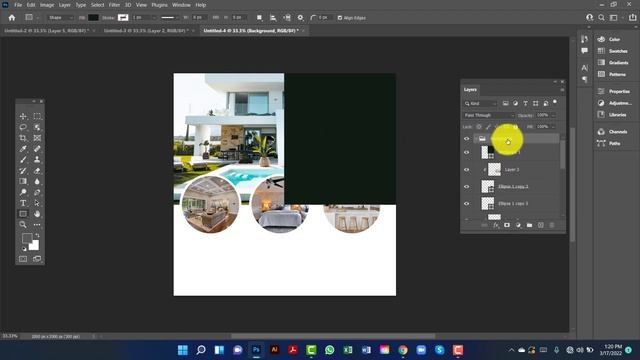Toggle the layer filtering on/off switch
The width and height of the screenshot is (640, 360).
555,102
